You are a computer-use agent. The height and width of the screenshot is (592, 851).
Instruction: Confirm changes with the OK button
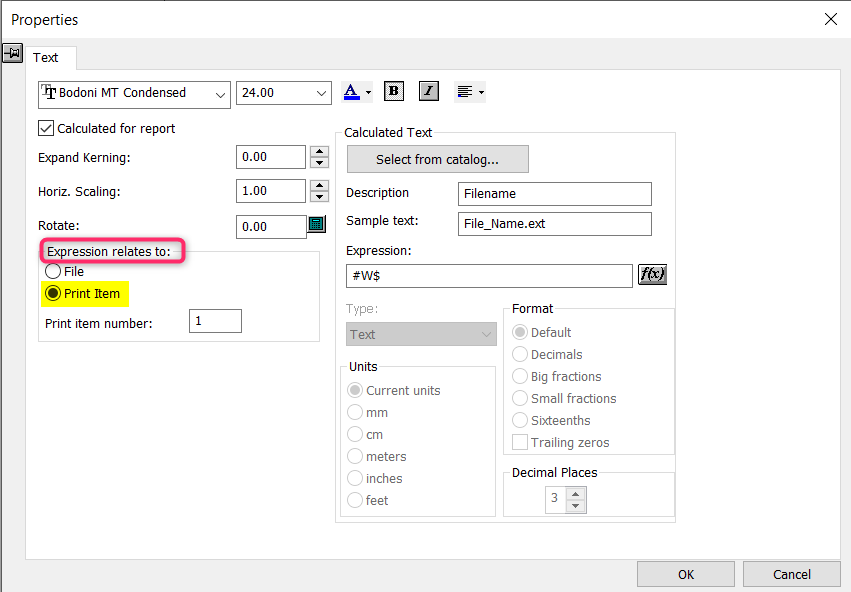click(x=685, y=573)
